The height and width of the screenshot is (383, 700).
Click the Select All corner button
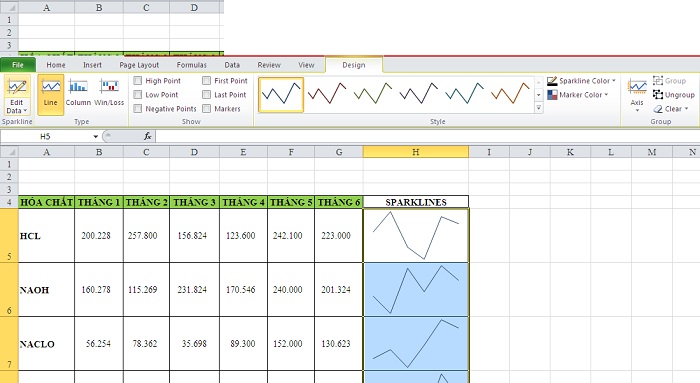pos(9,152)
